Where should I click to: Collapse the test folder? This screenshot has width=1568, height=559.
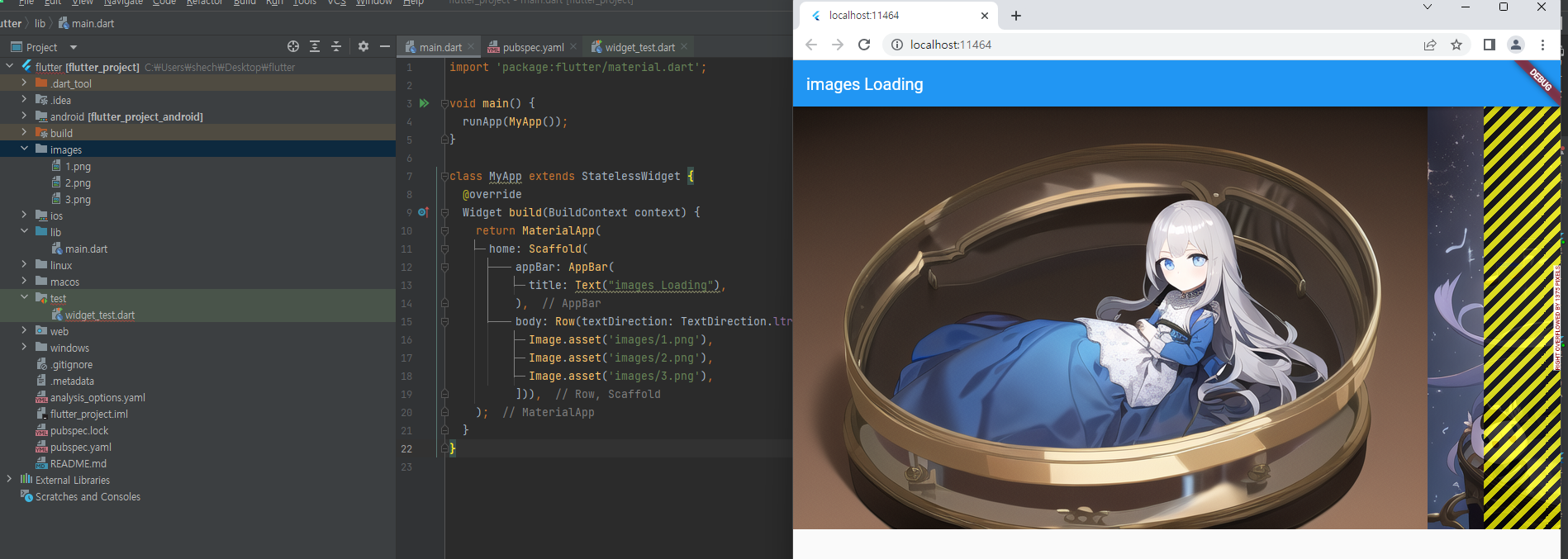24,297
